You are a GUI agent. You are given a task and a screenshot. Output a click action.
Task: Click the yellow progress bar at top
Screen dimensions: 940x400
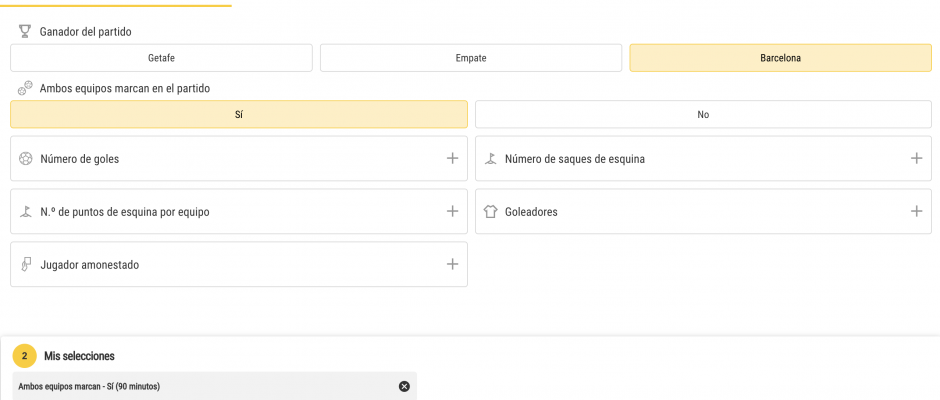point(115,5)
